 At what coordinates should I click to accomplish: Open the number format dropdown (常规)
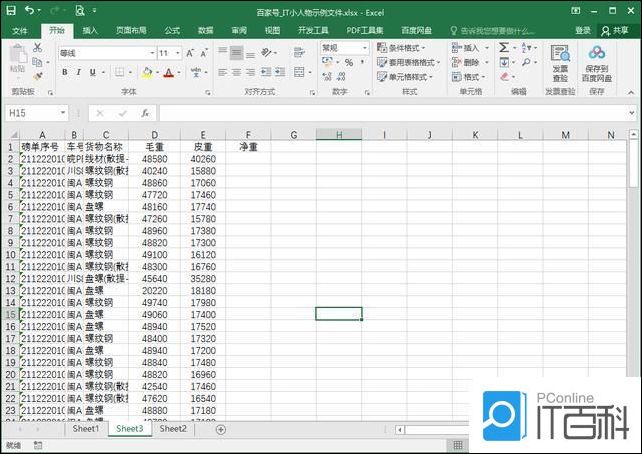tap(364, 48)
